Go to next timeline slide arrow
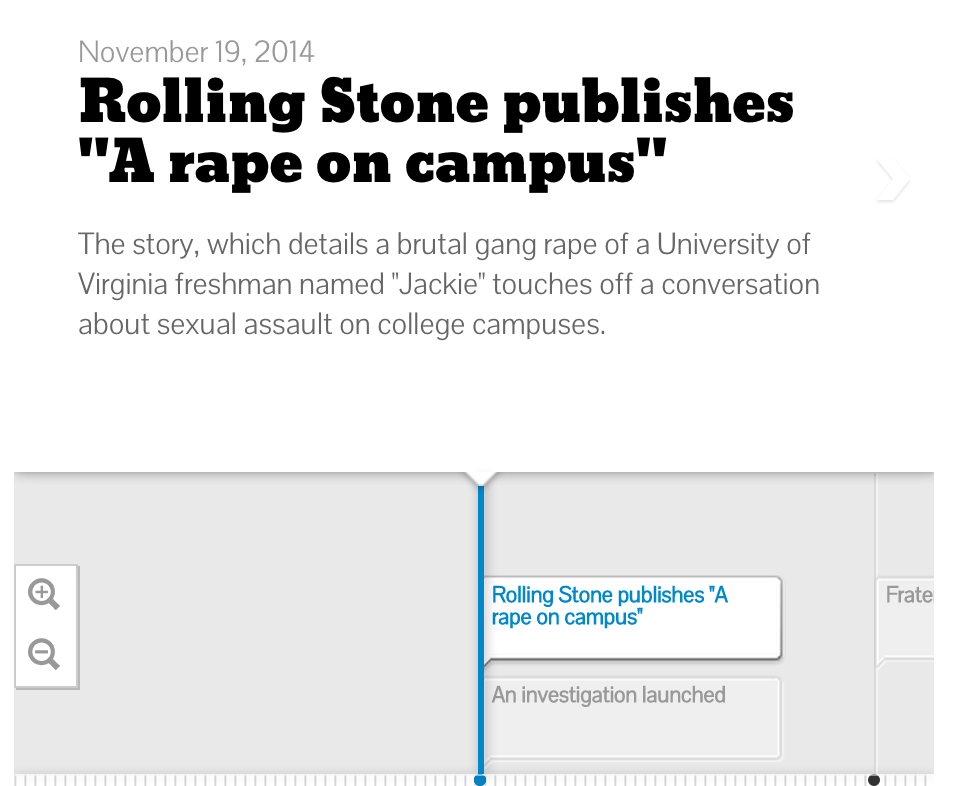The width and height of the screenshot is (974, 786). click(x=892, y=180)
